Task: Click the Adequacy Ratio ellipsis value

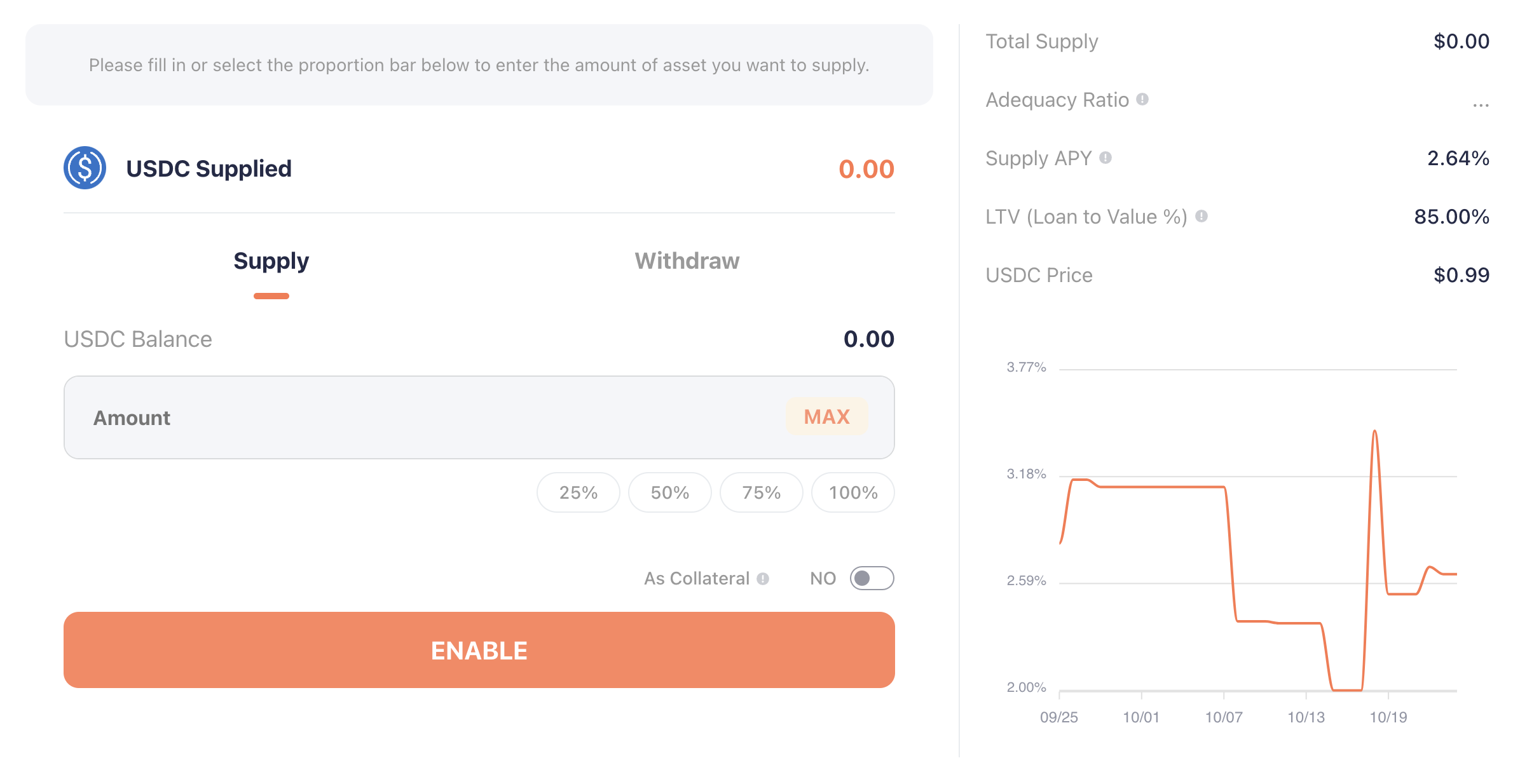Action: [x=1481, y=104]
